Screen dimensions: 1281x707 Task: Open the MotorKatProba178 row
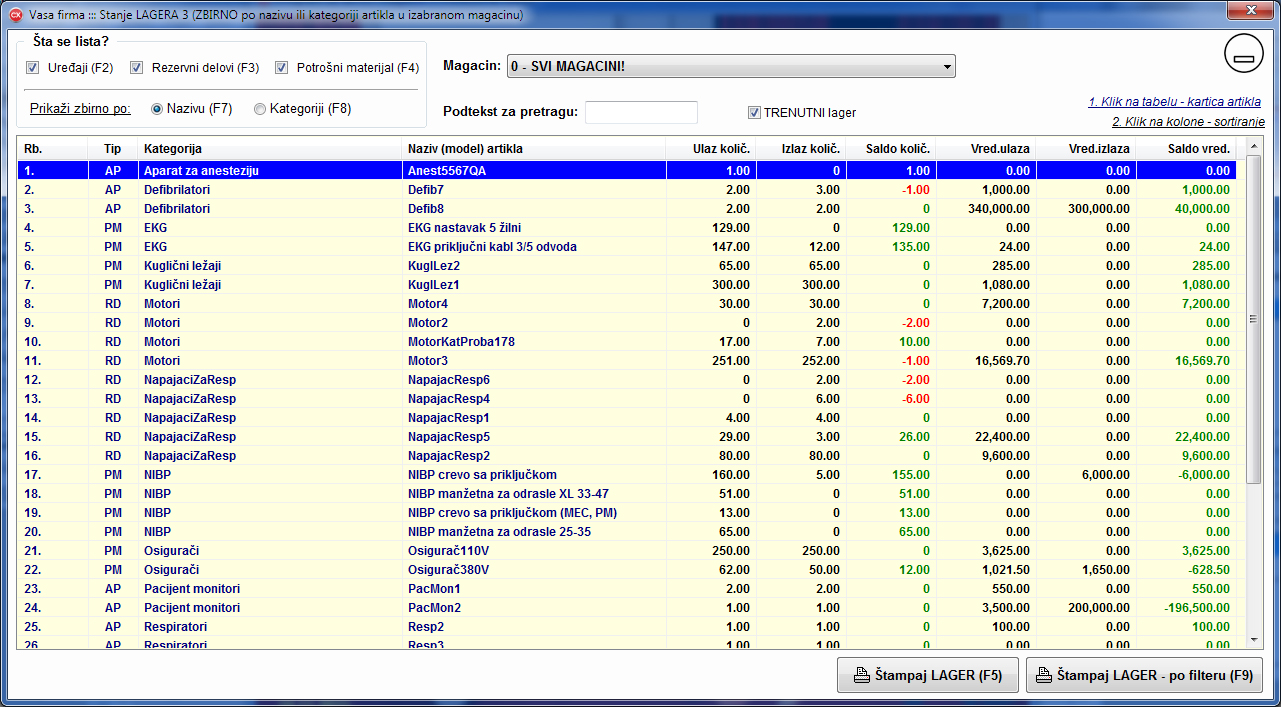pos(627,342)
